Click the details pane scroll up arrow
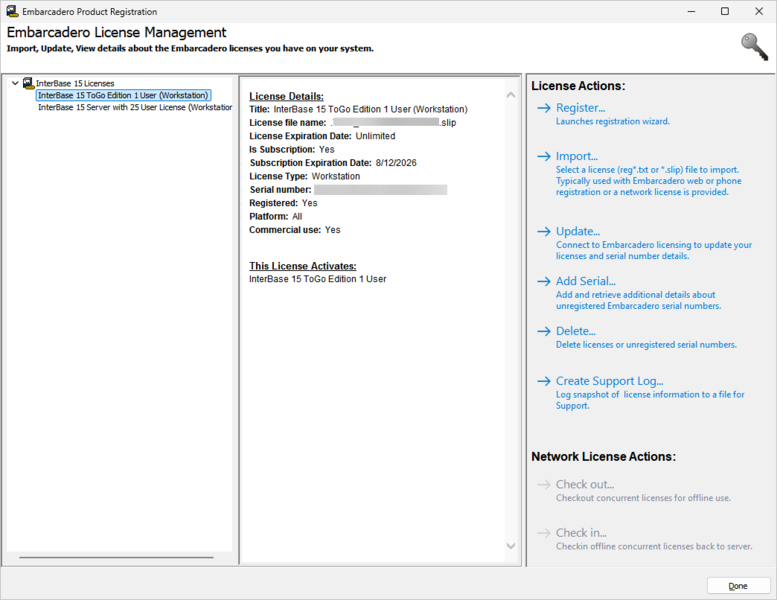The height and width of the screenshot is (600, 777). click(511, 95)
